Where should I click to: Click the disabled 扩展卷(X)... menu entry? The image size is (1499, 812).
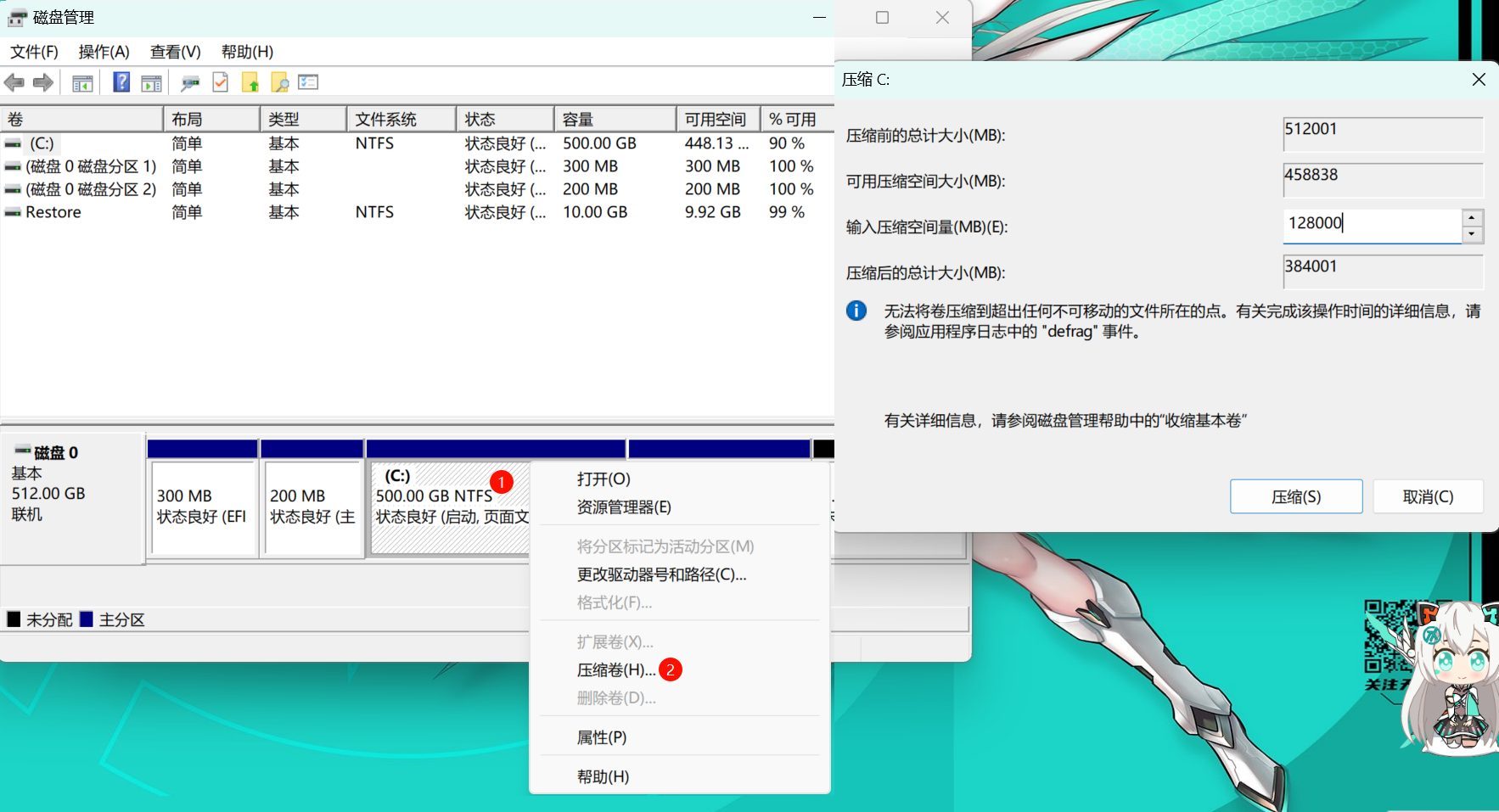point(615,642)
